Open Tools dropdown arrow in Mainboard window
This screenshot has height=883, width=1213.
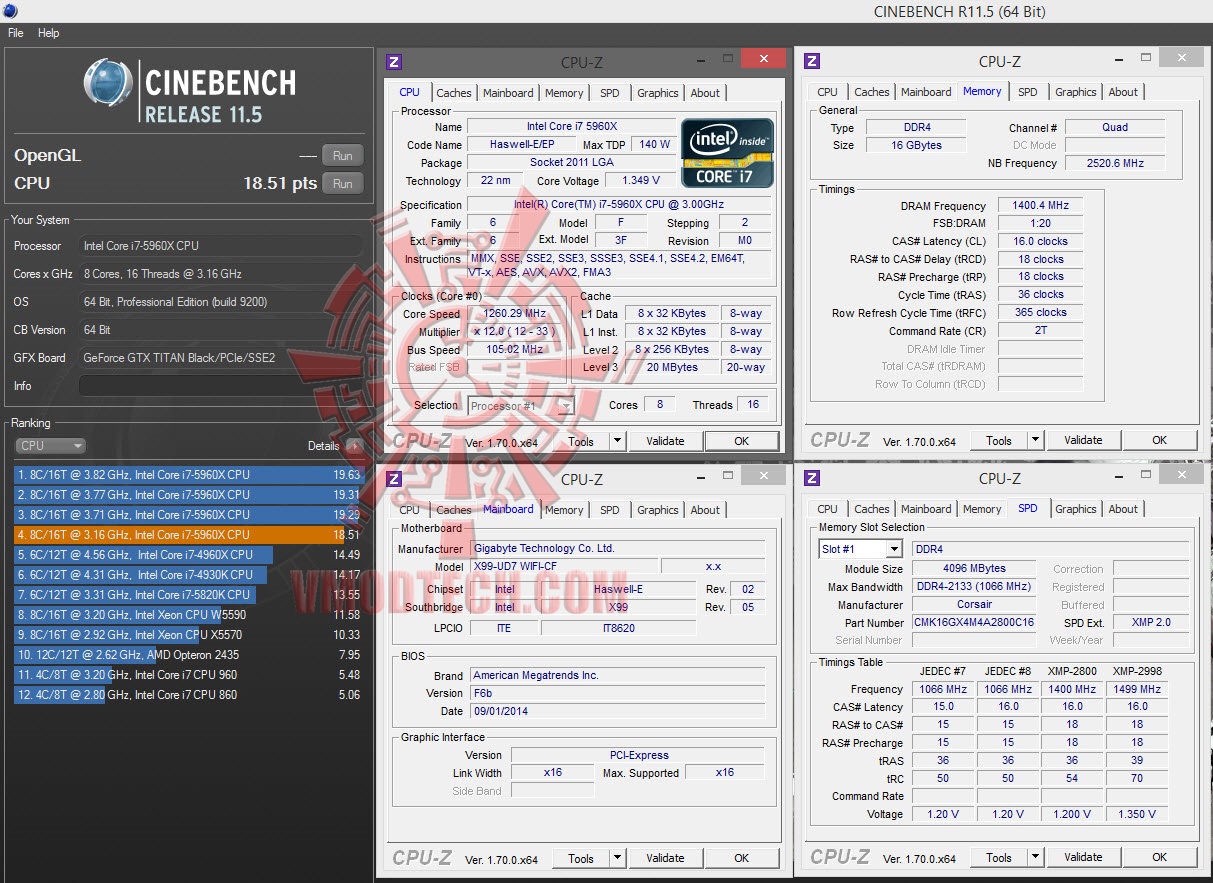tap(617, 858)
